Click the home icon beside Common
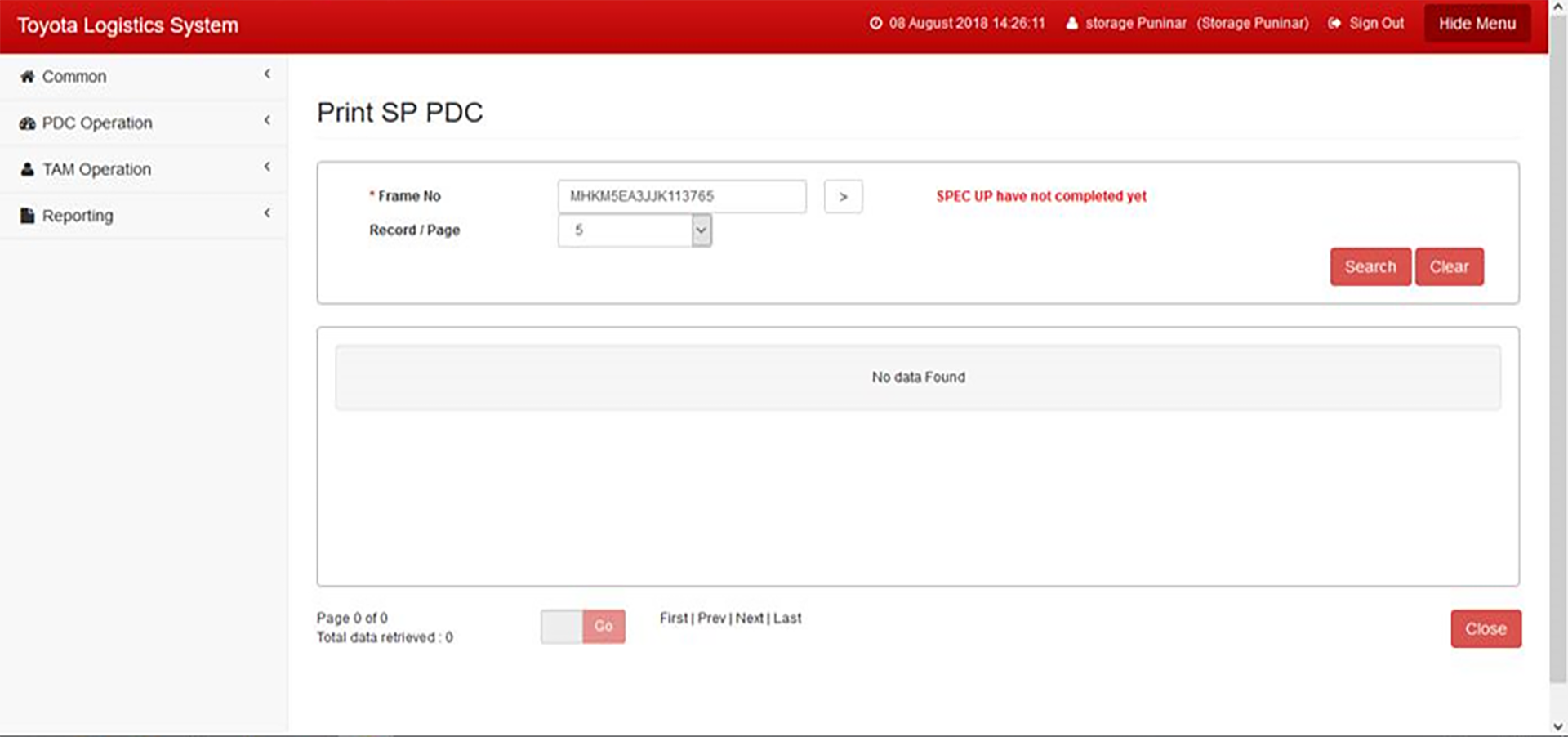Screen dimensions: 1568x737 point(27,77)
